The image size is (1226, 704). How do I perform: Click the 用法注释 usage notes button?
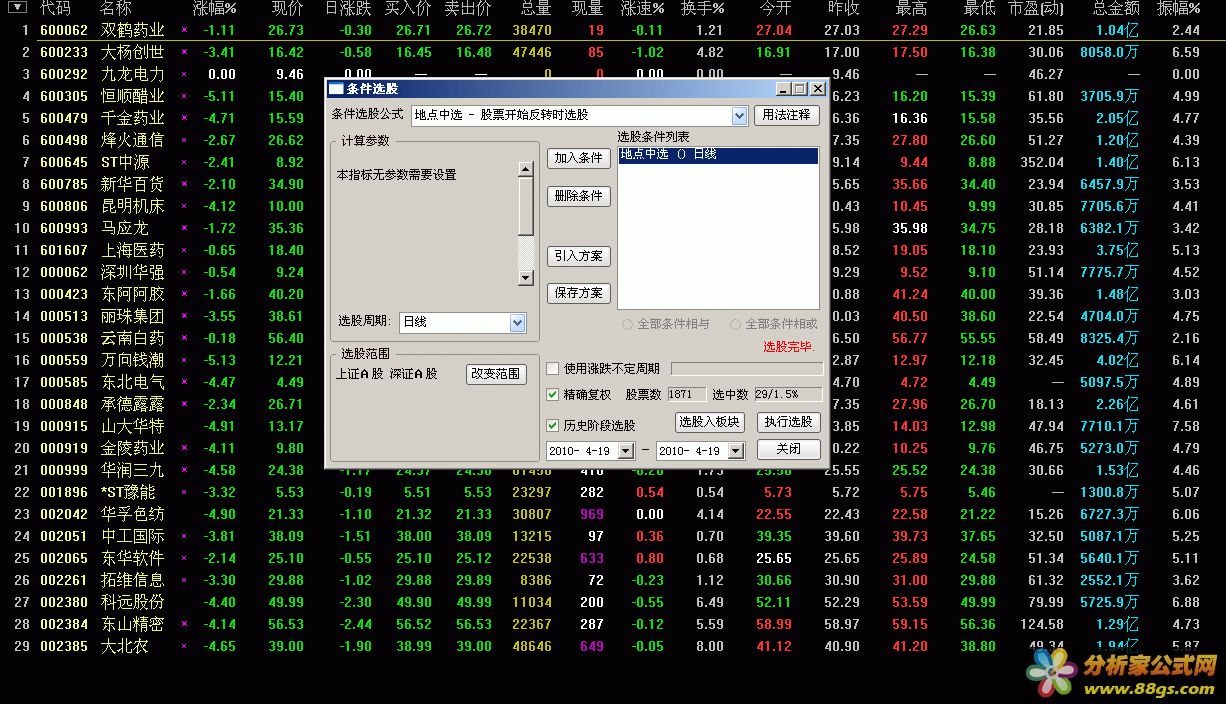click(786, 115)
